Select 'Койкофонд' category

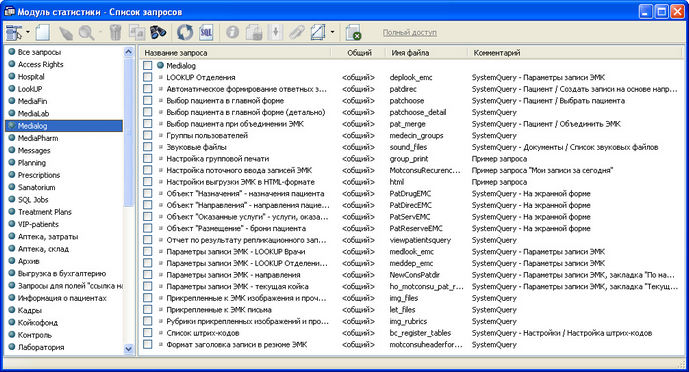(38, 322)
